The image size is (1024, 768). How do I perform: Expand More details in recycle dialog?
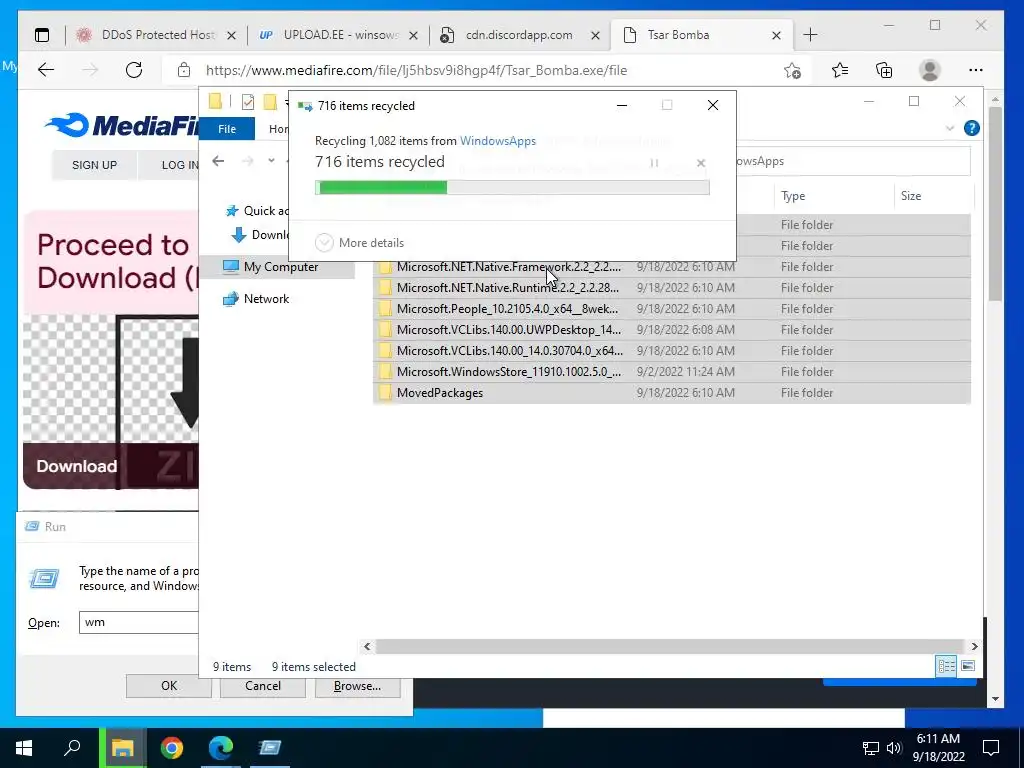coord(359,243)
